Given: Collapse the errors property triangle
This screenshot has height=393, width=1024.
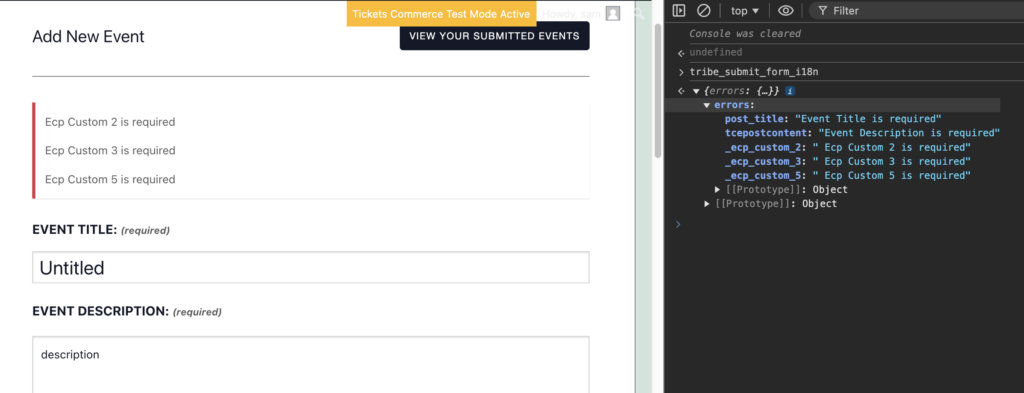Looking at the screenshot, I should click(x=707, y=105).
